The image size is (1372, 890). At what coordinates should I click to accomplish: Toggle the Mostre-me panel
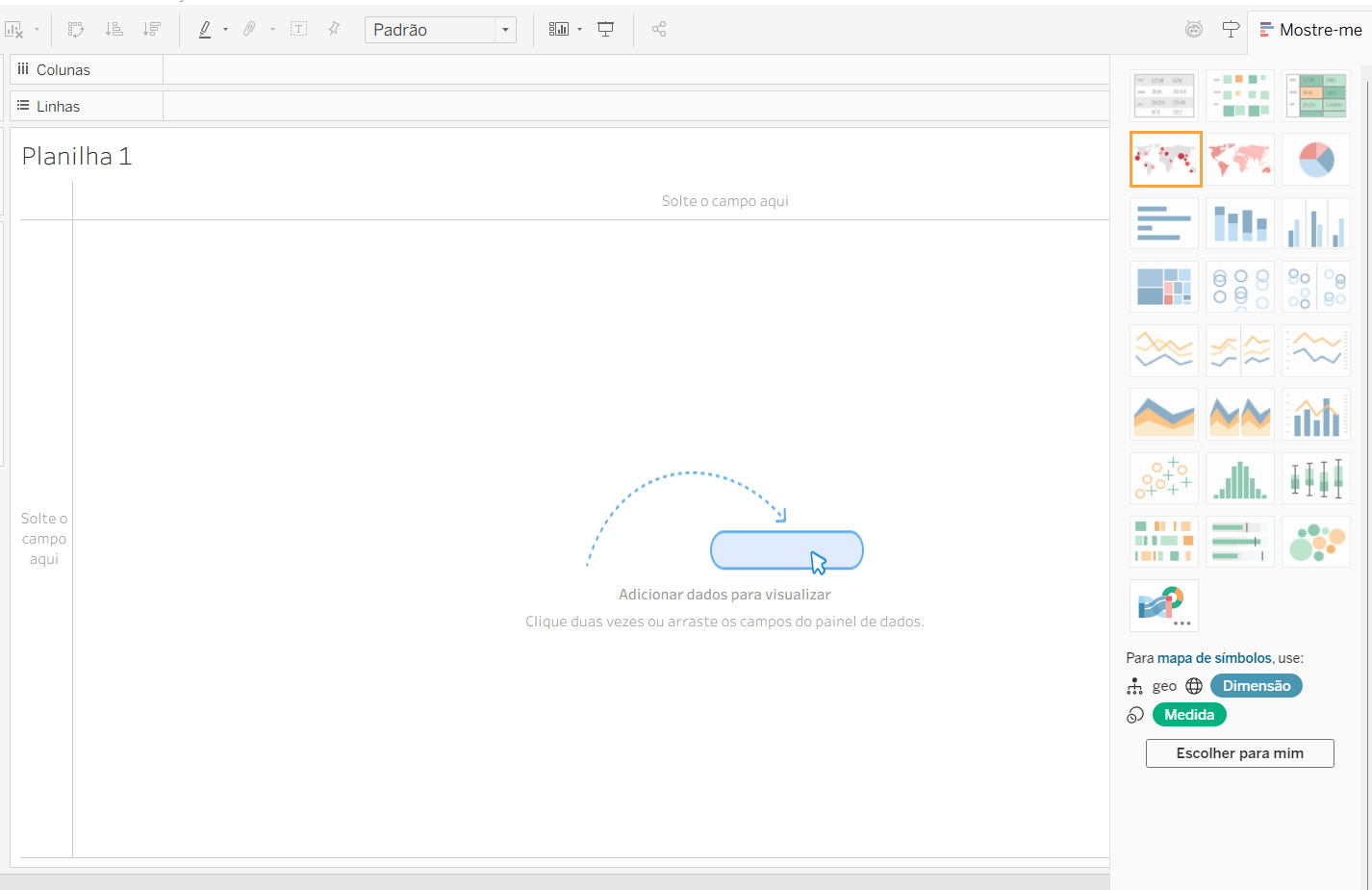point(1310,30)
